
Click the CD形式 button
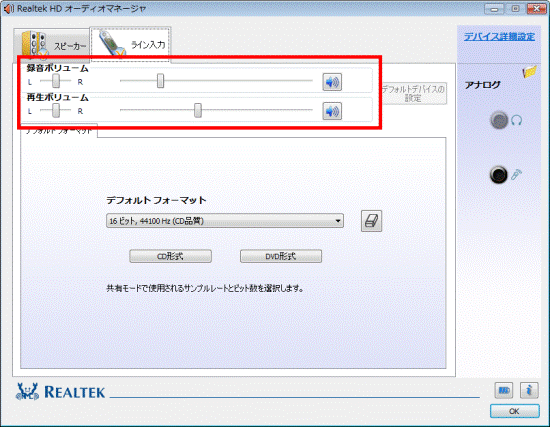point(170,256)
